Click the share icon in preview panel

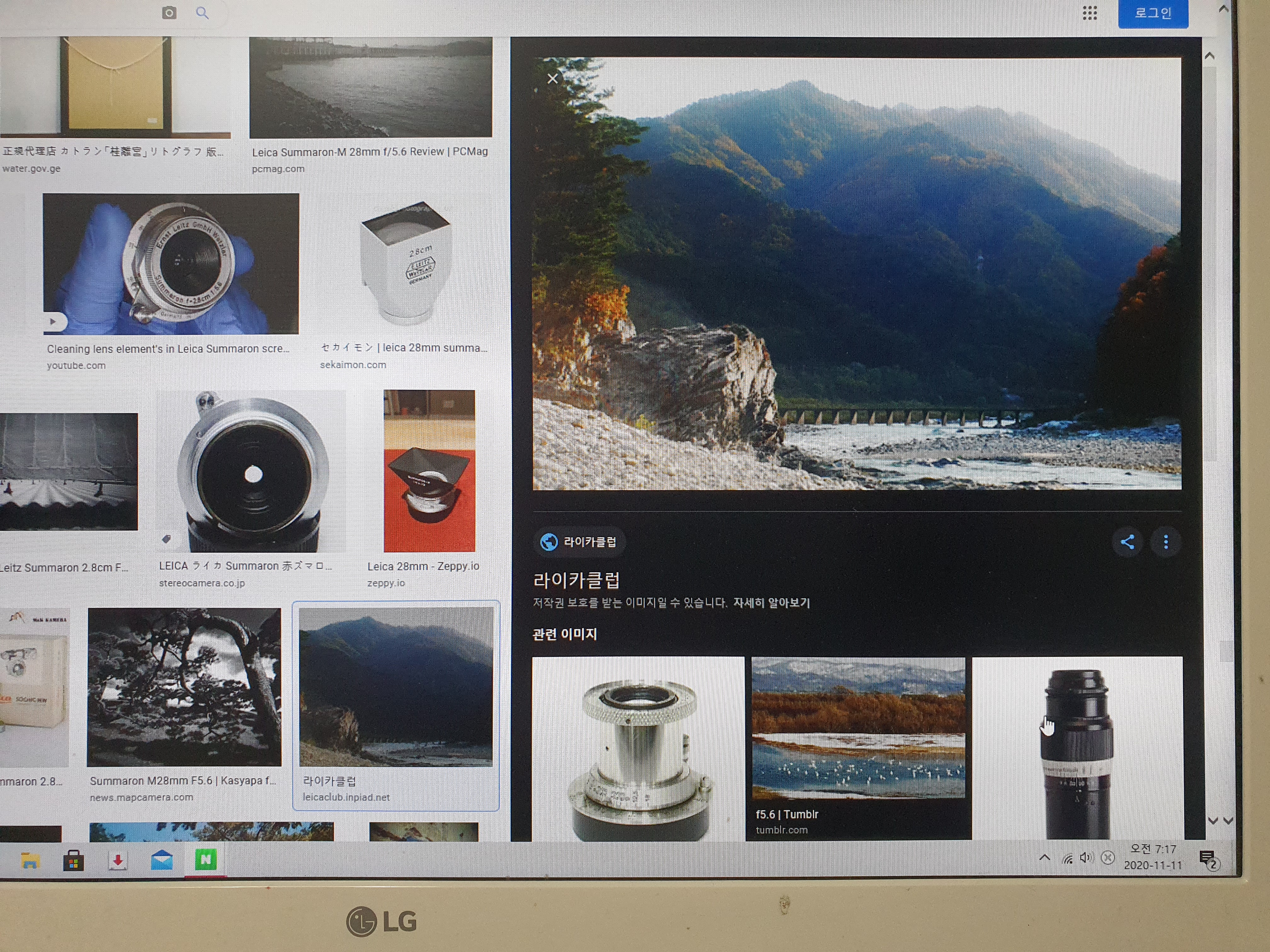pos(1127,542)
